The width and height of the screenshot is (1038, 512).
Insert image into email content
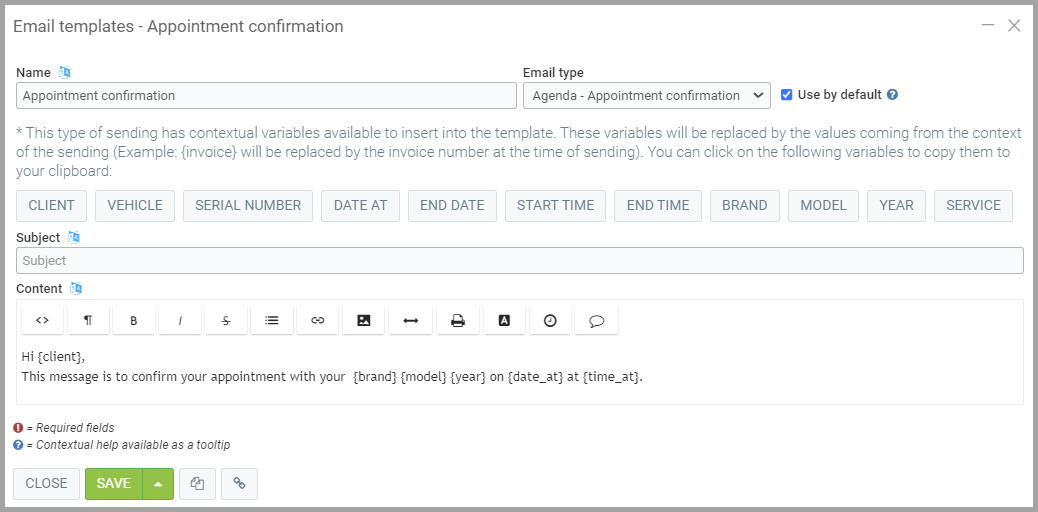tap(364, 320)
